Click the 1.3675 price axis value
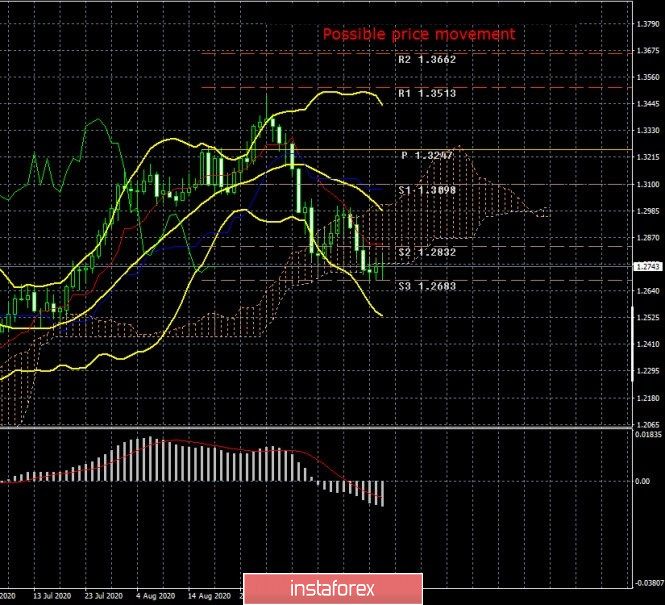The height and width of the screenshot is (605, 665). 648,51
